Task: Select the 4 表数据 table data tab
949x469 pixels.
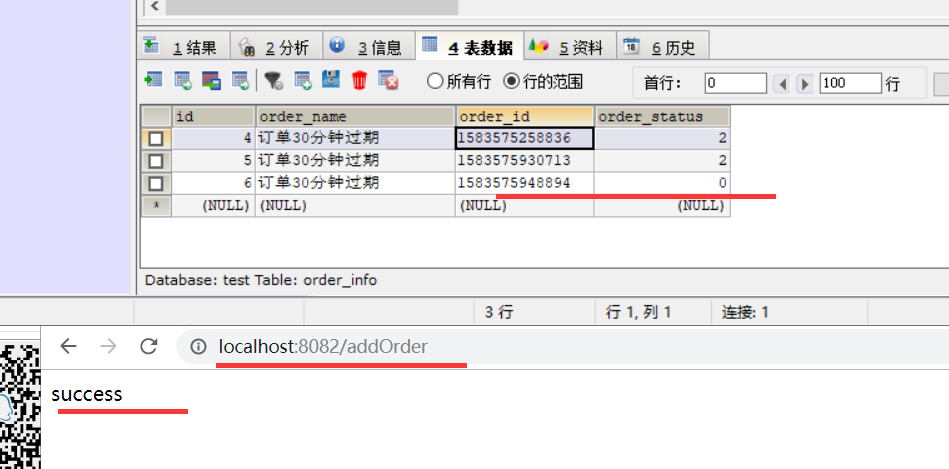Action: coord(470,46)
